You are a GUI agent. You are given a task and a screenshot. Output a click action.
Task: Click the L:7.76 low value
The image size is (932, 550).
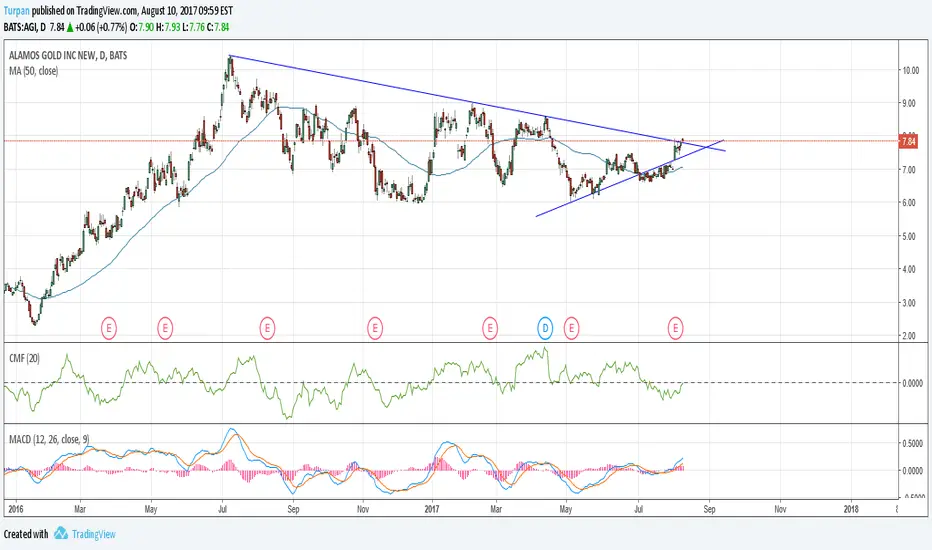tap(194, 27)
